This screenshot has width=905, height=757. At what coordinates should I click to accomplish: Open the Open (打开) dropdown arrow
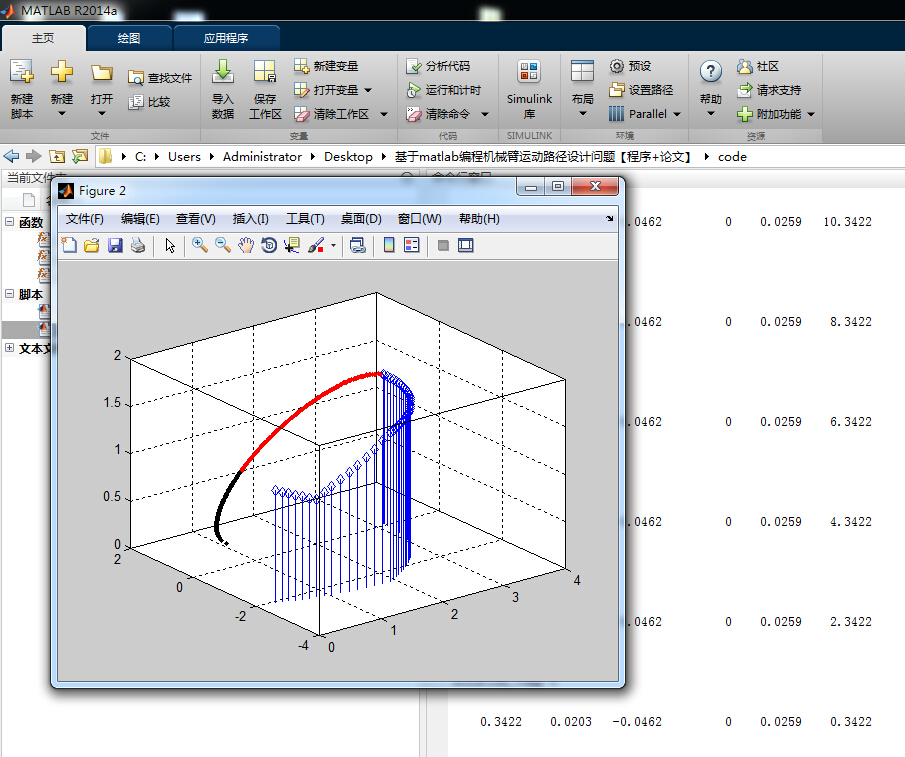[102, 114]
